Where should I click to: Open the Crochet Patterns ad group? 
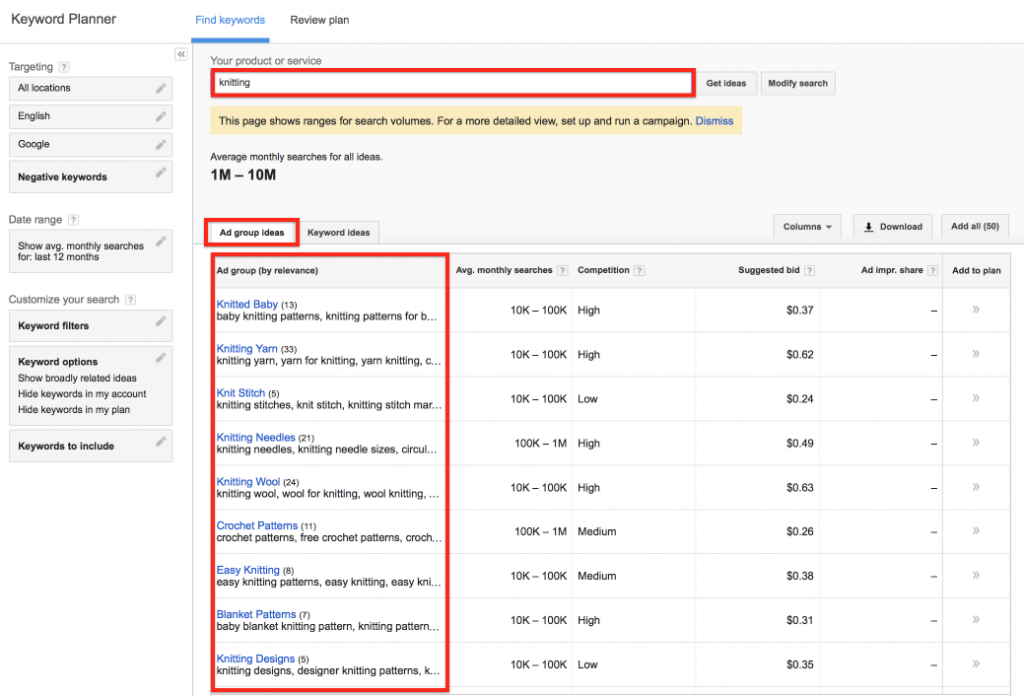point(257,526)
